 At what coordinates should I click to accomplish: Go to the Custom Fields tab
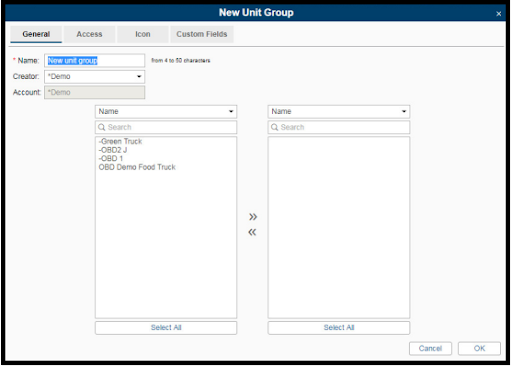tap(202, 34)
